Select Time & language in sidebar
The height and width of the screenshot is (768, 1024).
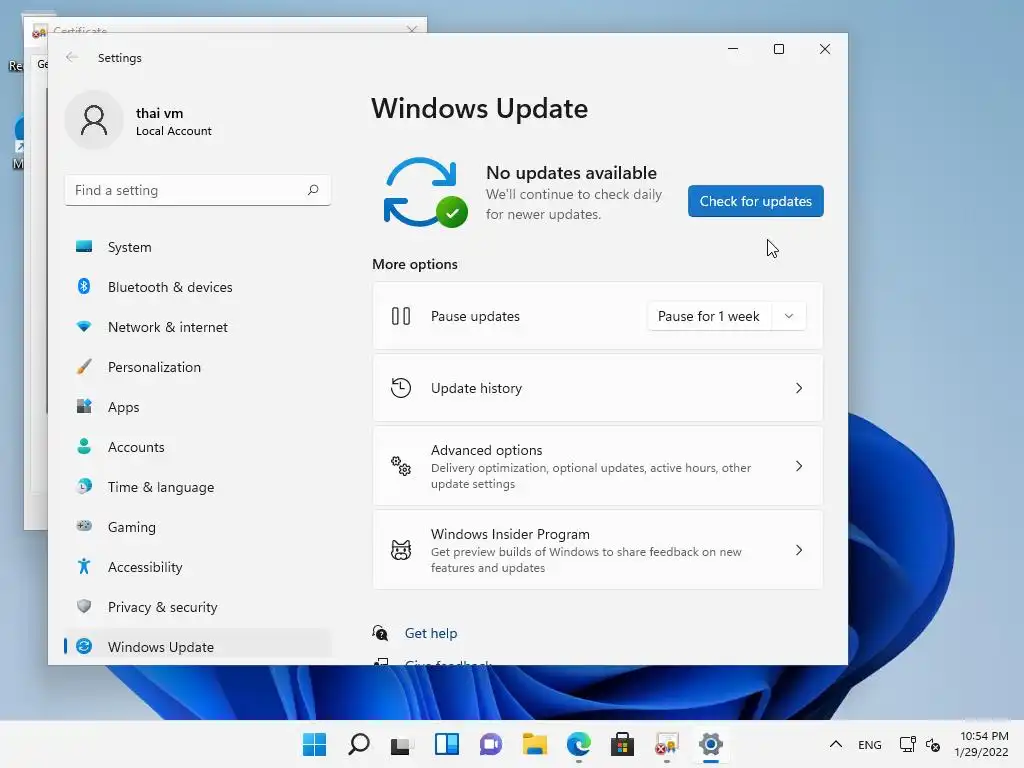[x=197, y=487]
